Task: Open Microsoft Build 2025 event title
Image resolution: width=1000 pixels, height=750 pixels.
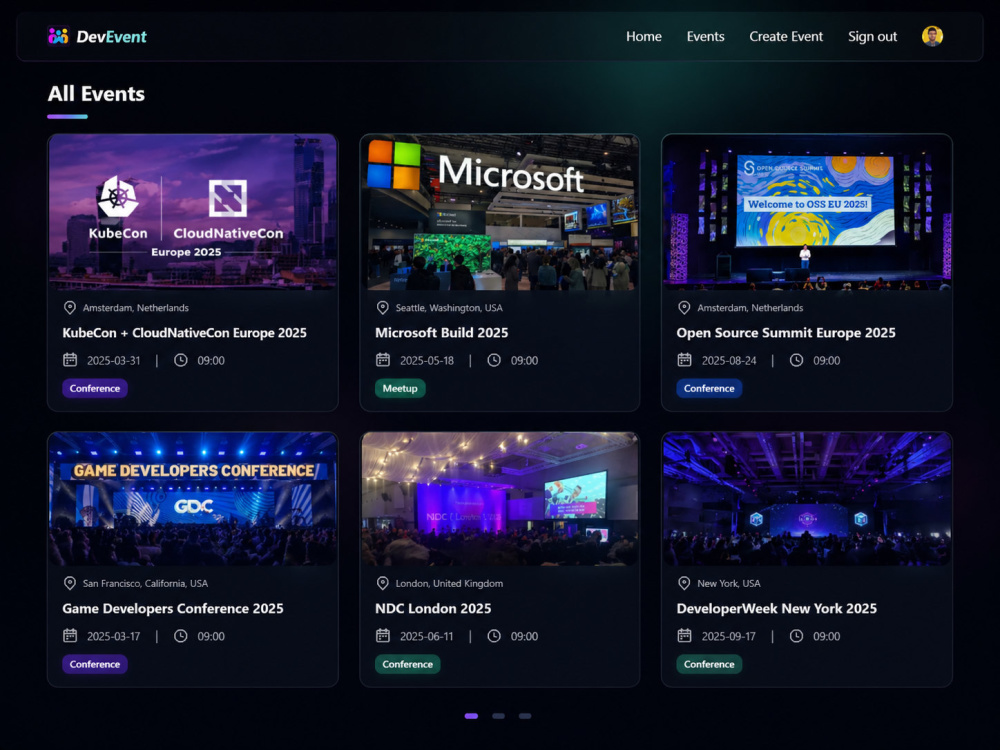Action: click(x=441, y=332)
